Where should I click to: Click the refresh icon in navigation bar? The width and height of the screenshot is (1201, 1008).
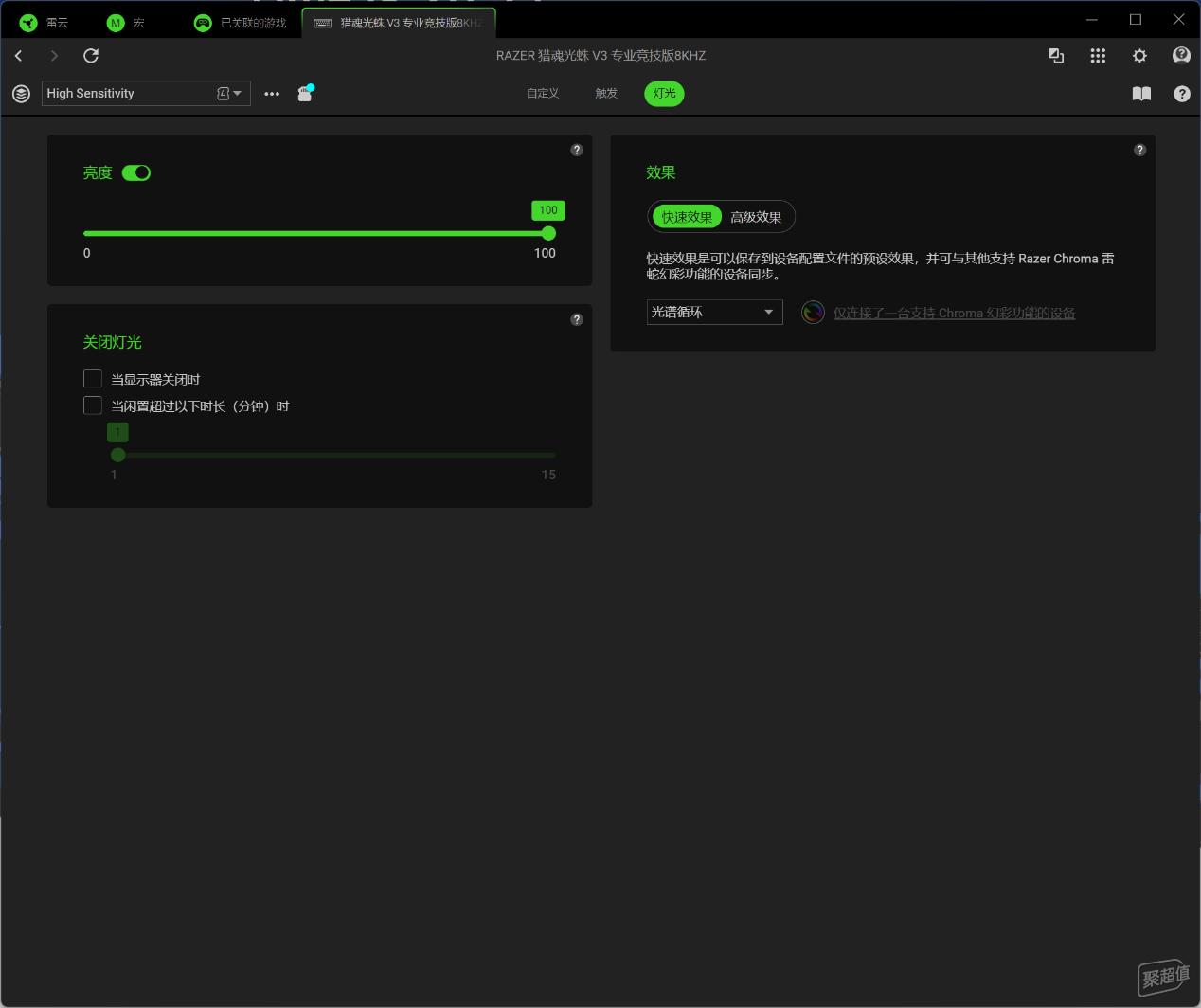coord(91,56)
